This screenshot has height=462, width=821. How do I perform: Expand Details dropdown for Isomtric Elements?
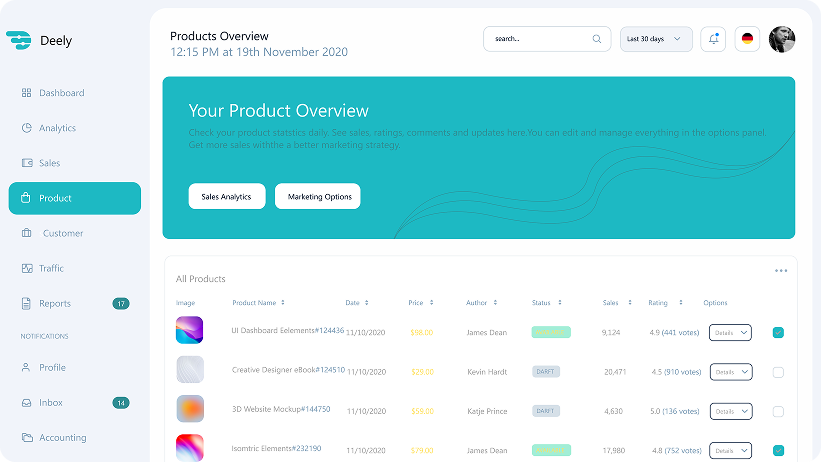coord(730,450)
